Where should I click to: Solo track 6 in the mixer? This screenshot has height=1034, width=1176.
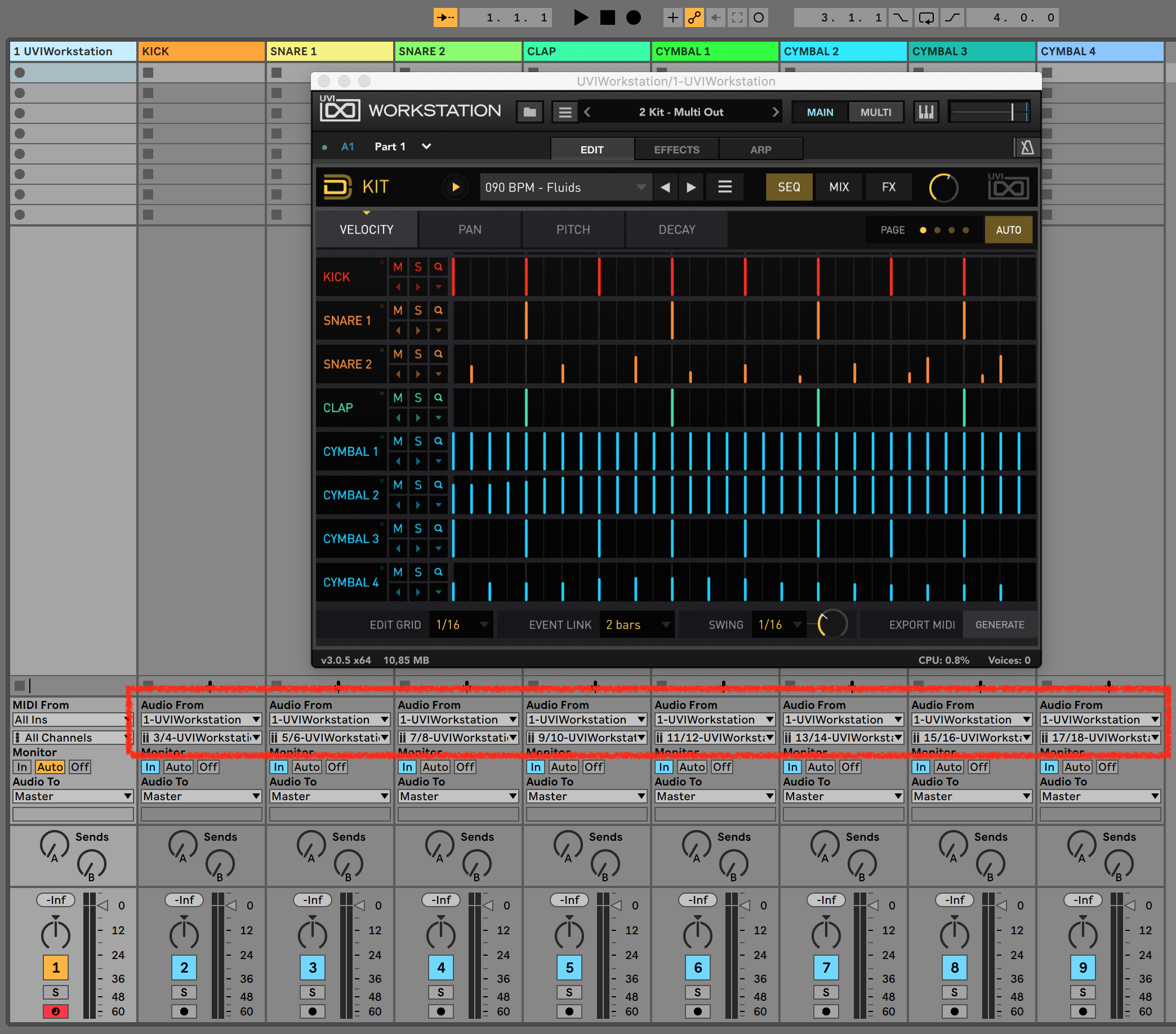[697, 992]
